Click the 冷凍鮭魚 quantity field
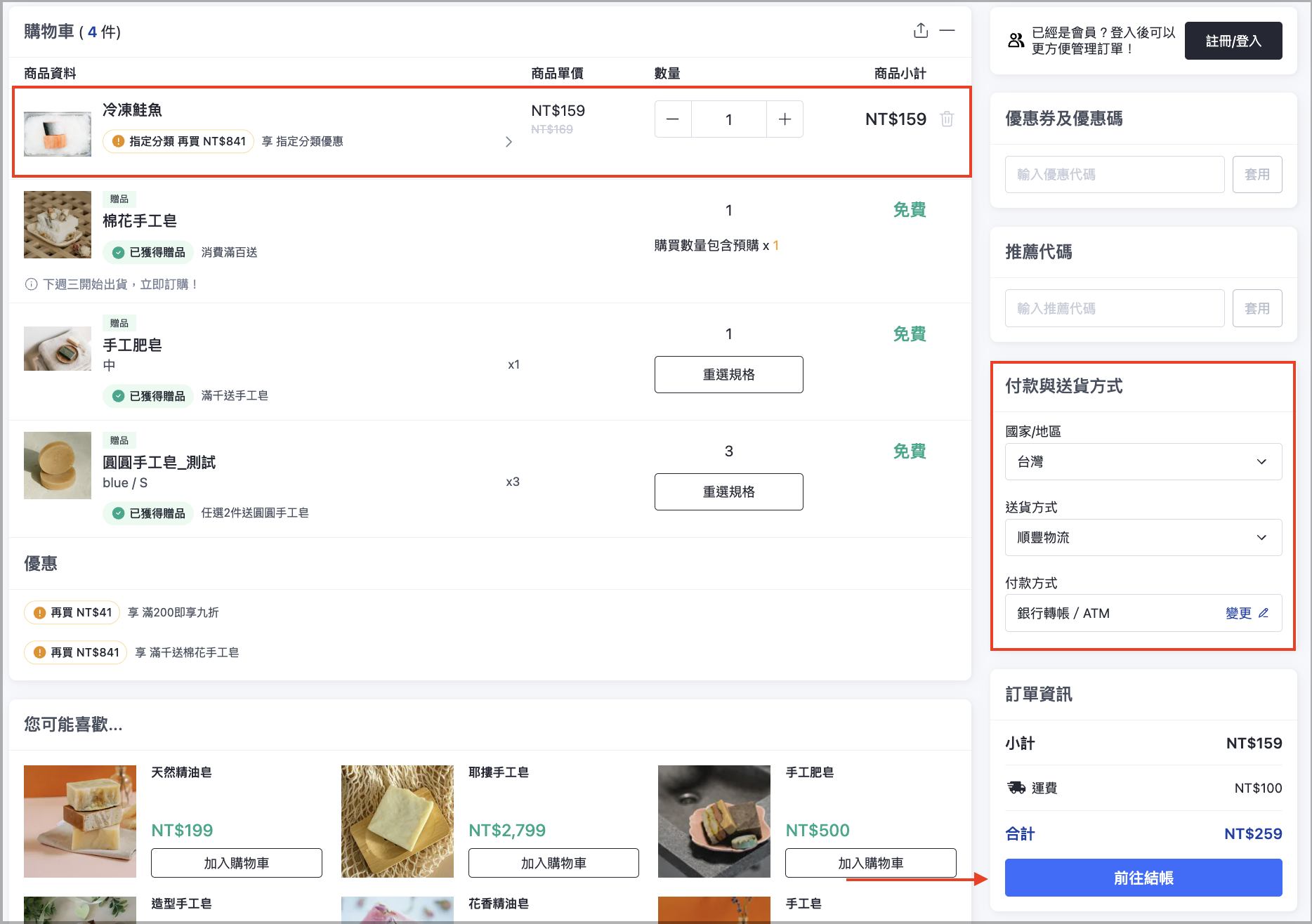The image size is (1312, 924). pos(729,119)
